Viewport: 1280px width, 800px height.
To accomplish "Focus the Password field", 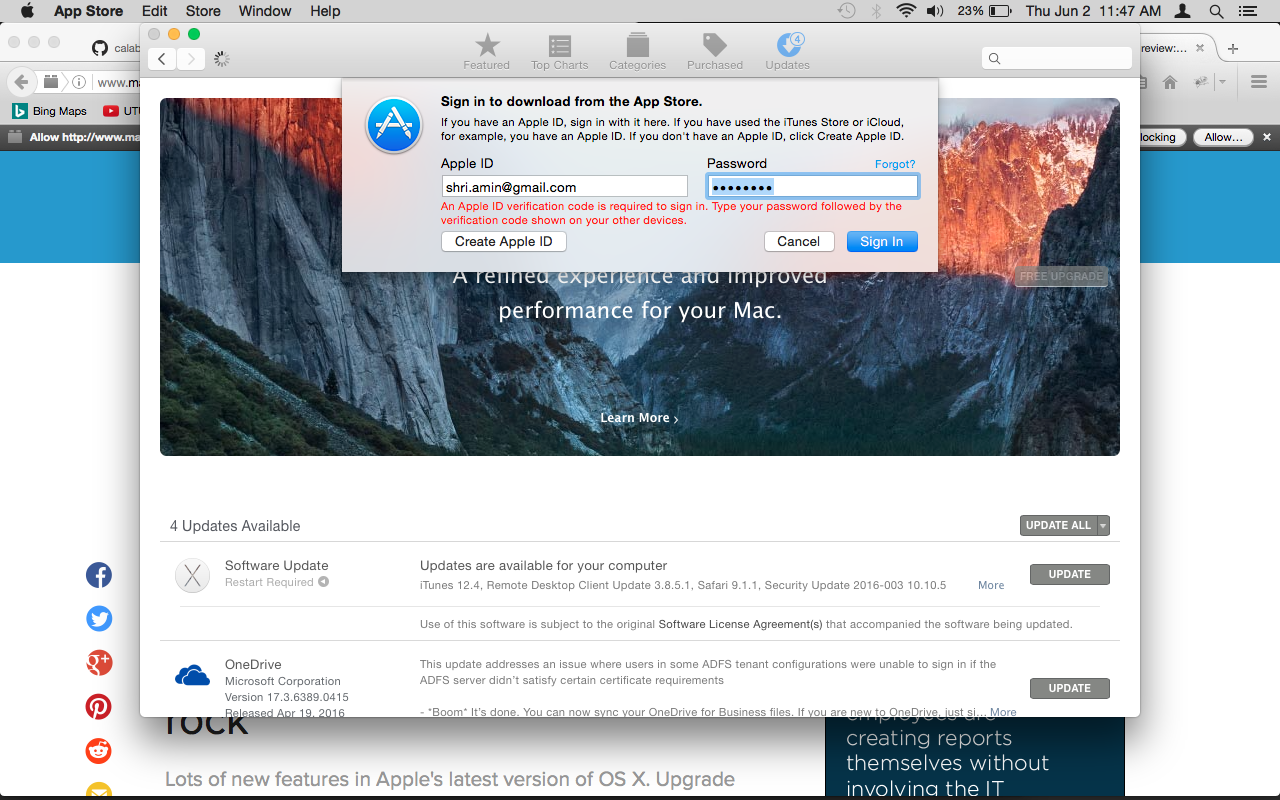I will pos(812,187).
